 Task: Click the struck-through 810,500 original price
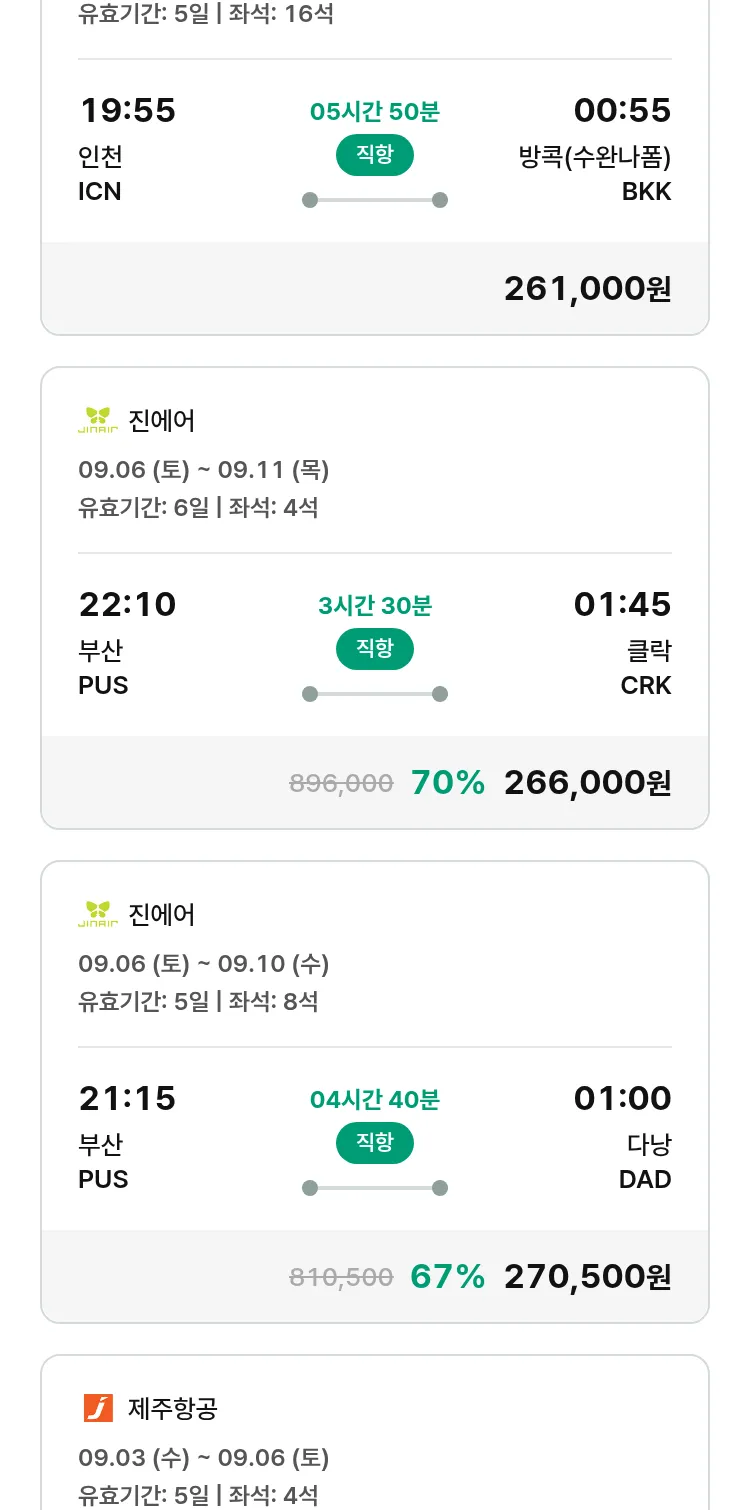pyautogui.click(x=341, y=1278)
